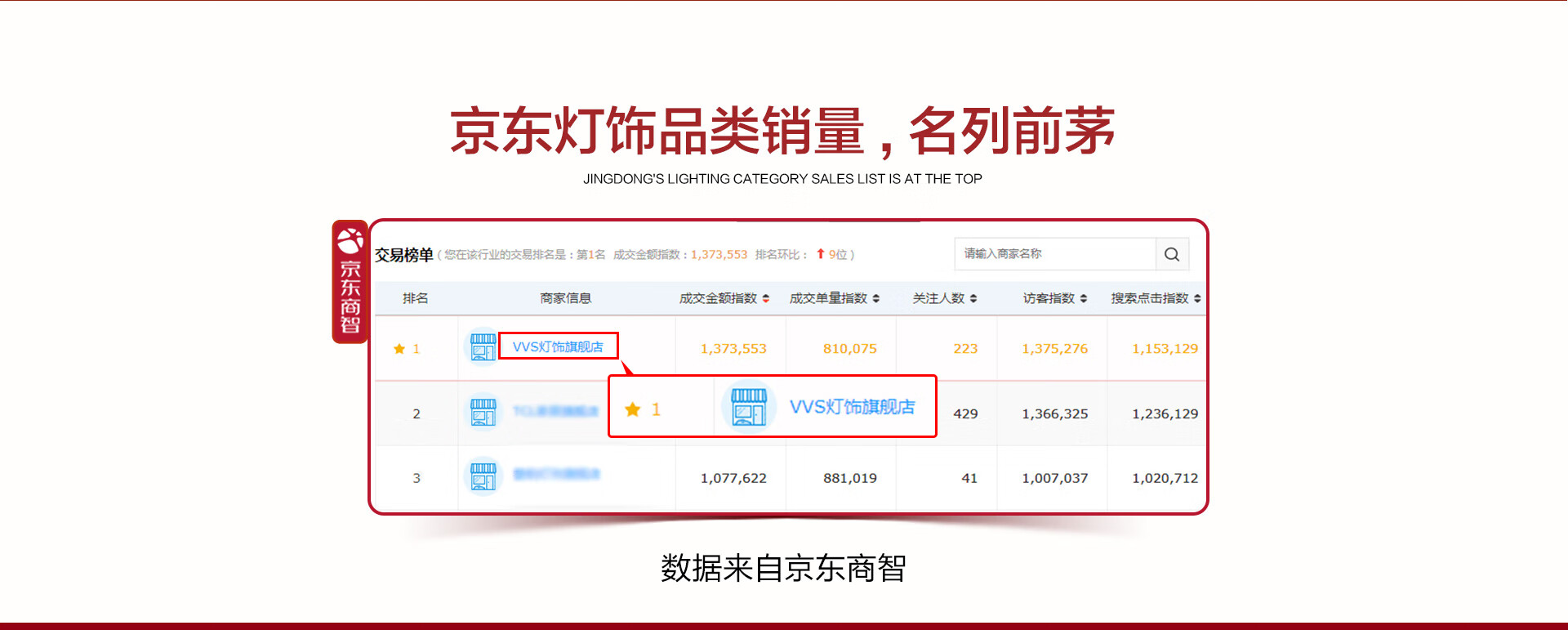Open the VVS灯饰旗舰店 store link in row 1
The width and height of the screenshot is (1568, 630).
558,346
